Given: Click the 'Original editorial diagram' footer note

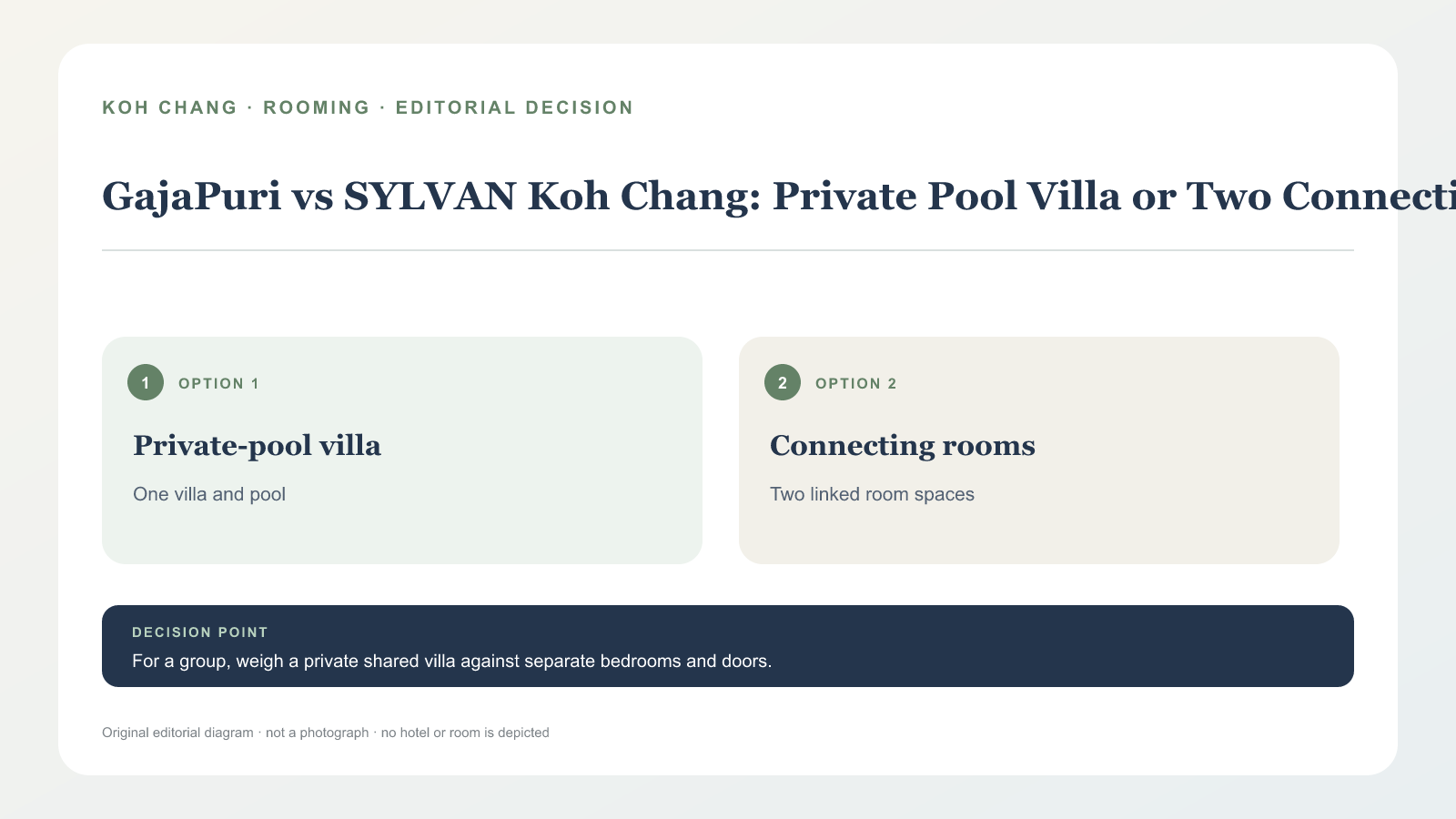Looking at the screenshot, I should (177, 733).
